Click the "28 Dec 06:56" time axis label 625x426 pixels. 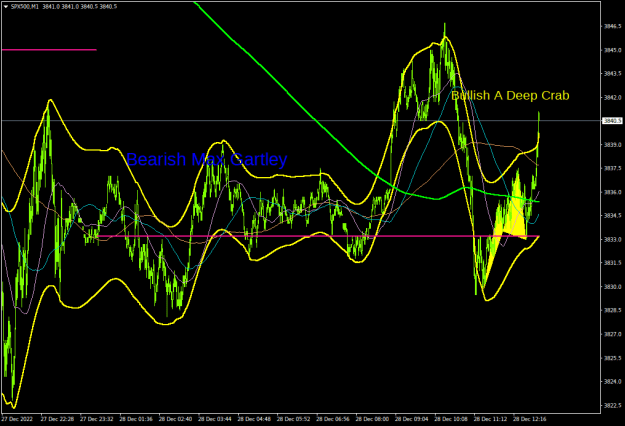point(333,419)
